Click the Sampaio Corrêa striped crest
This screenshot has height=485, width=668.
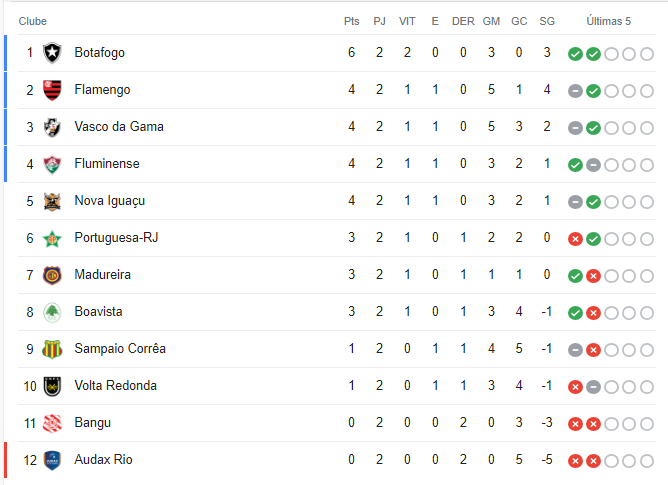tap(52, 349)
